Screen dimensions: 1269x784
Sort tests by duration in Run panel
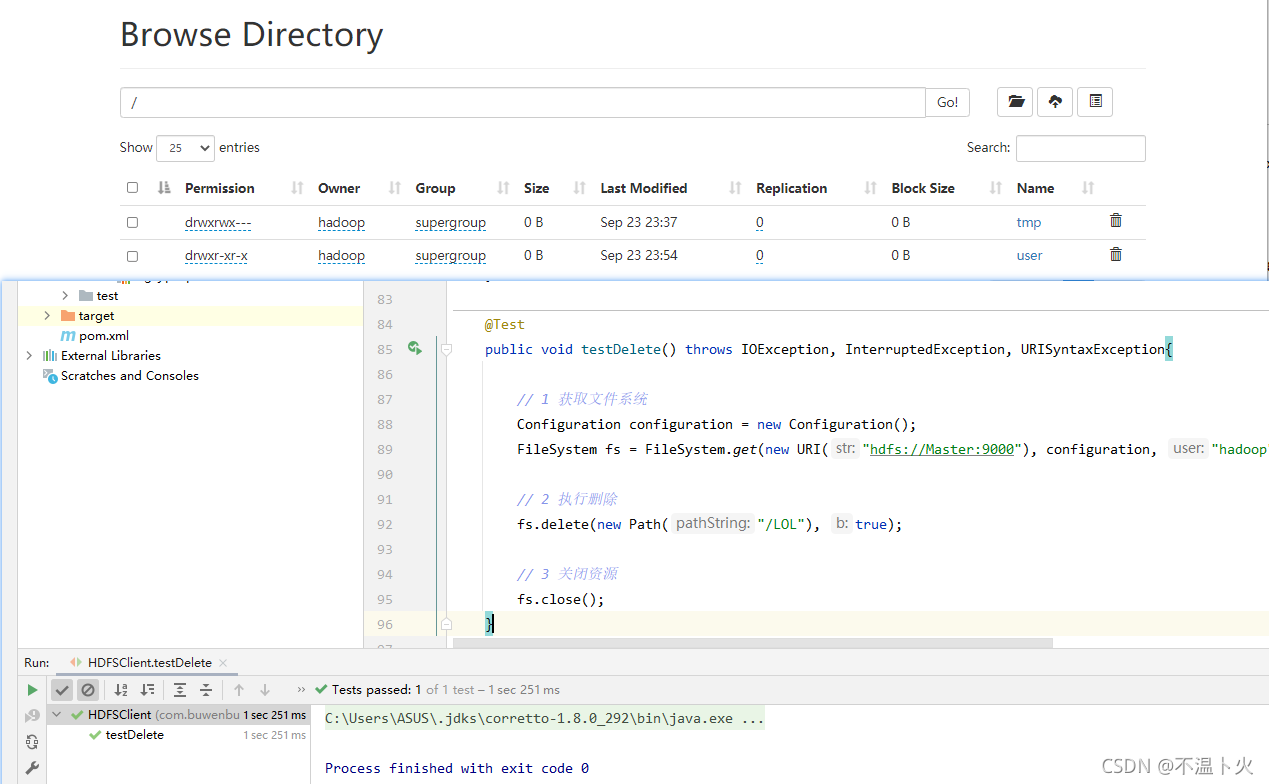click(x=147, y=690)
